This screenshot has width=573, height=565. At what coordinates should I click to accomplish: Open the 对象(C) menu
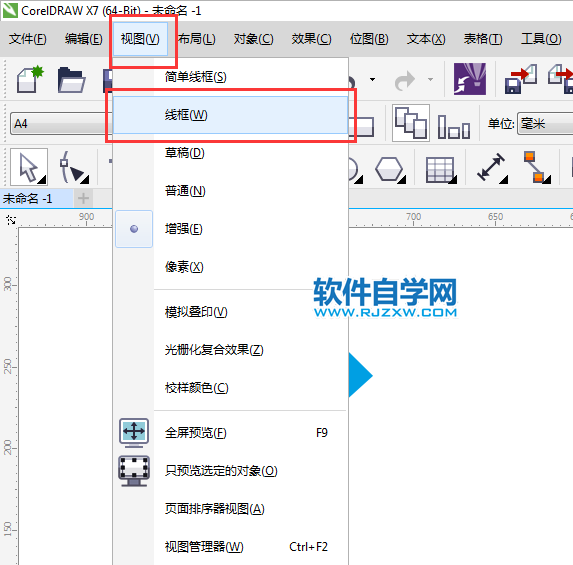[x=254, y=39]
